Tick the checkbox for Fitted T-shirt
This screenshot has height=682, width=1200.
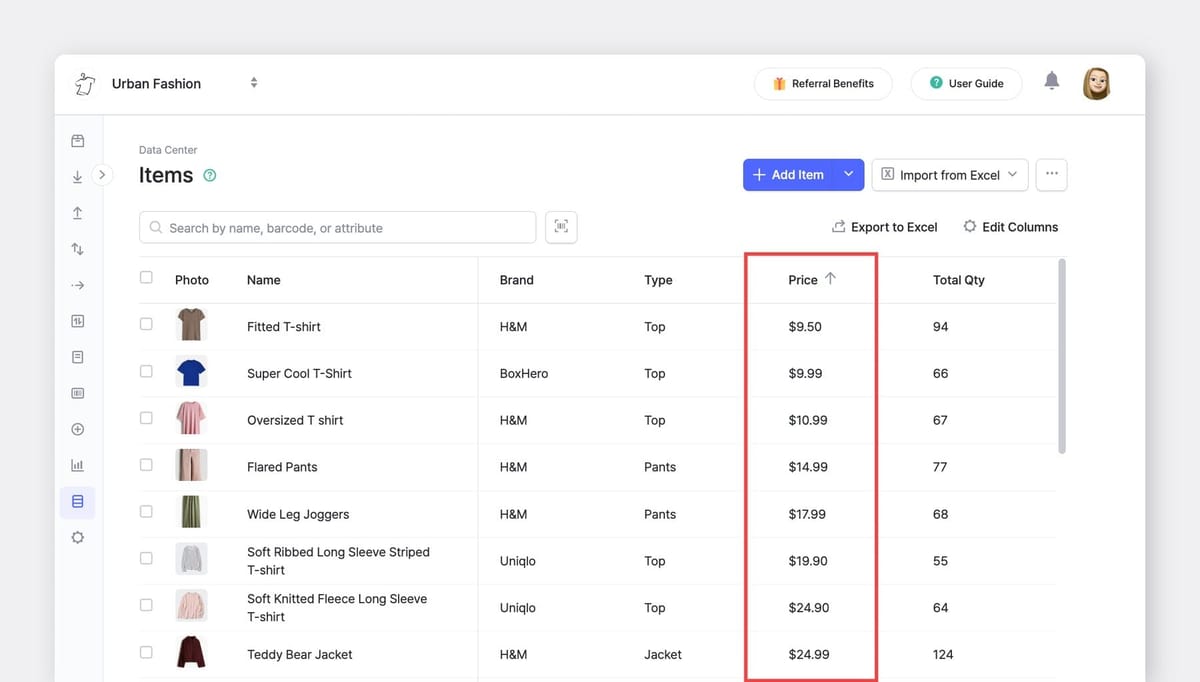pos(146,324)
